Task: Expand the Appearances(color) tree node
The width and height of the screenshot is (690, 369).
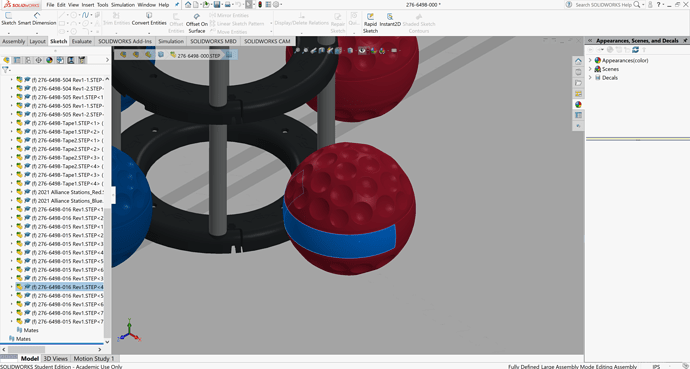Action: click(x=590, y=60)
